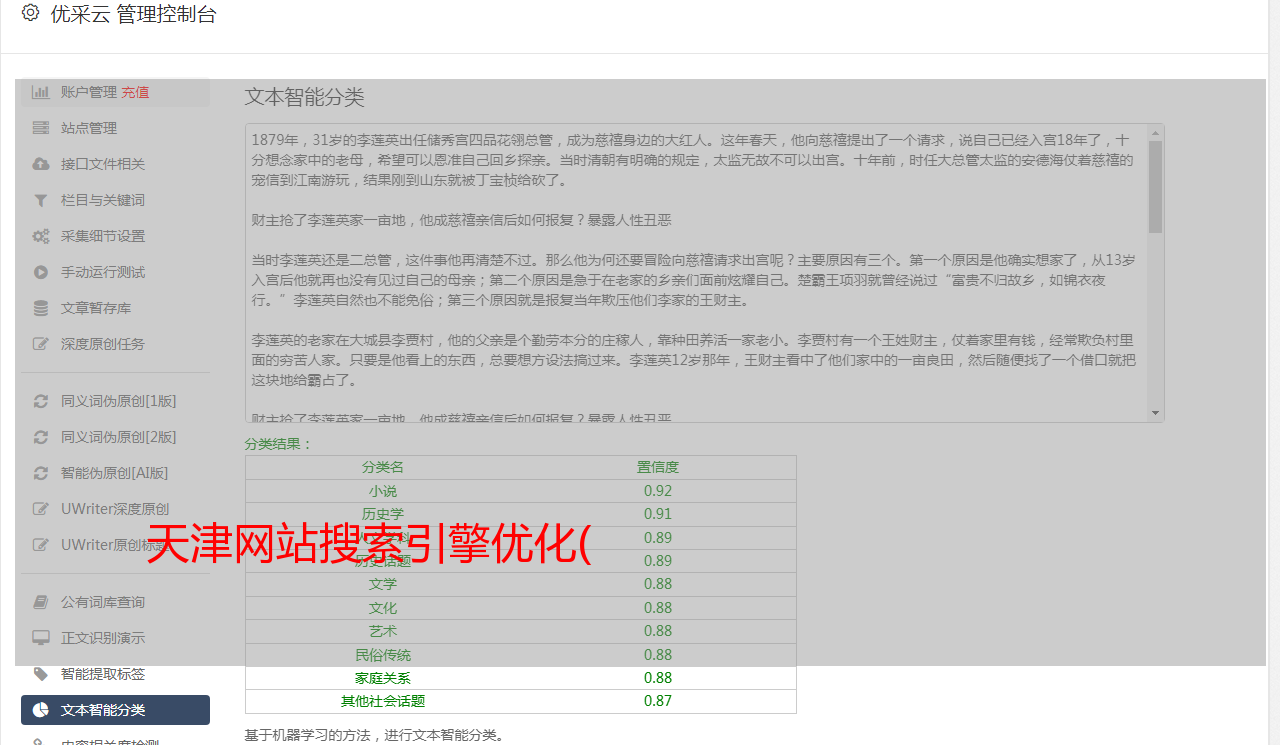The height and width of the screenshot is (745, 1280).
Task: Click the 文化 category cell
Action: (x=383, y=608)
